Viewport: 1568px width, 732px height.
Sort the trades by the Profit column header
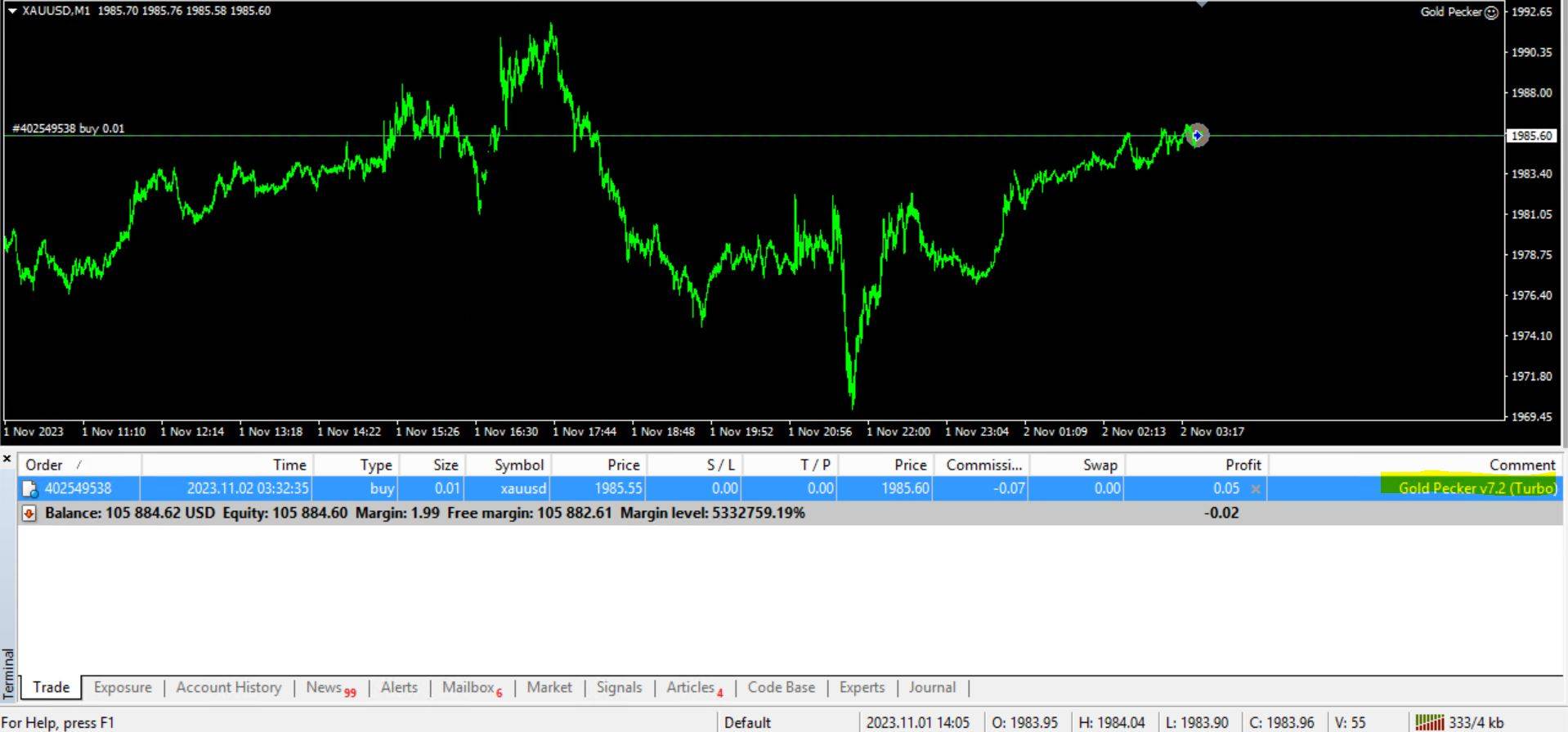coord(1243,465)
